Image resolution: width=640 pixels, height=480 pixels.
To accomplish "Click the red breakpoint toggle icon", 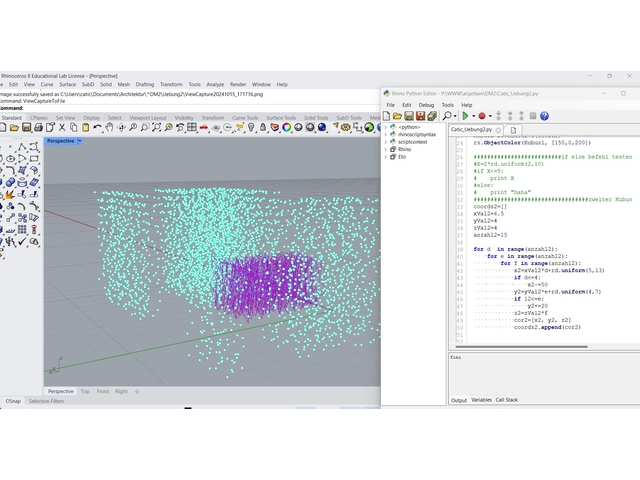I will tap(482, 116).
